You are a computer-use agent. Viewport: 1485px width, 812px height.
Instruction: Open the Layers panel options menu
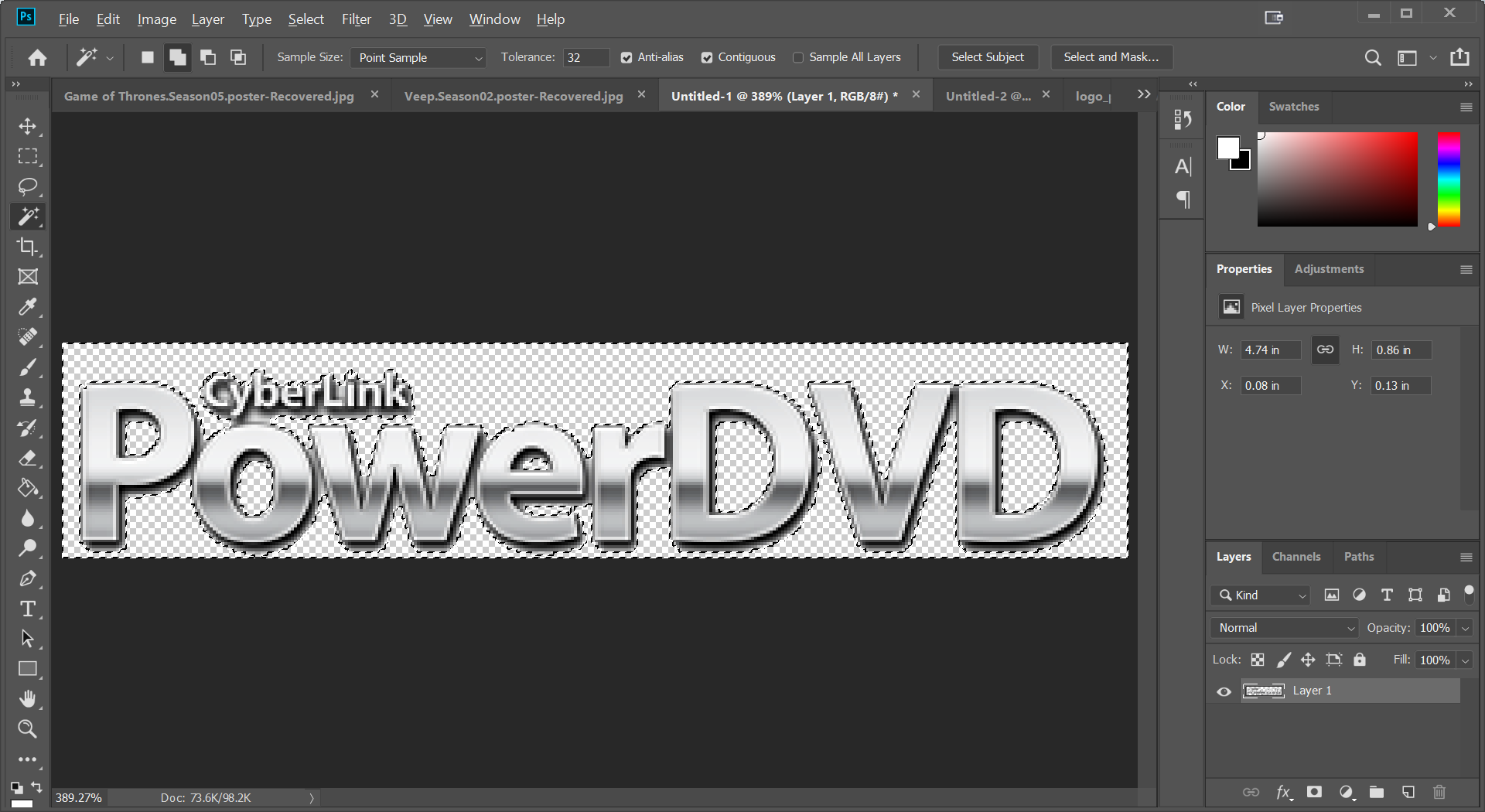tap(1466, 558)
